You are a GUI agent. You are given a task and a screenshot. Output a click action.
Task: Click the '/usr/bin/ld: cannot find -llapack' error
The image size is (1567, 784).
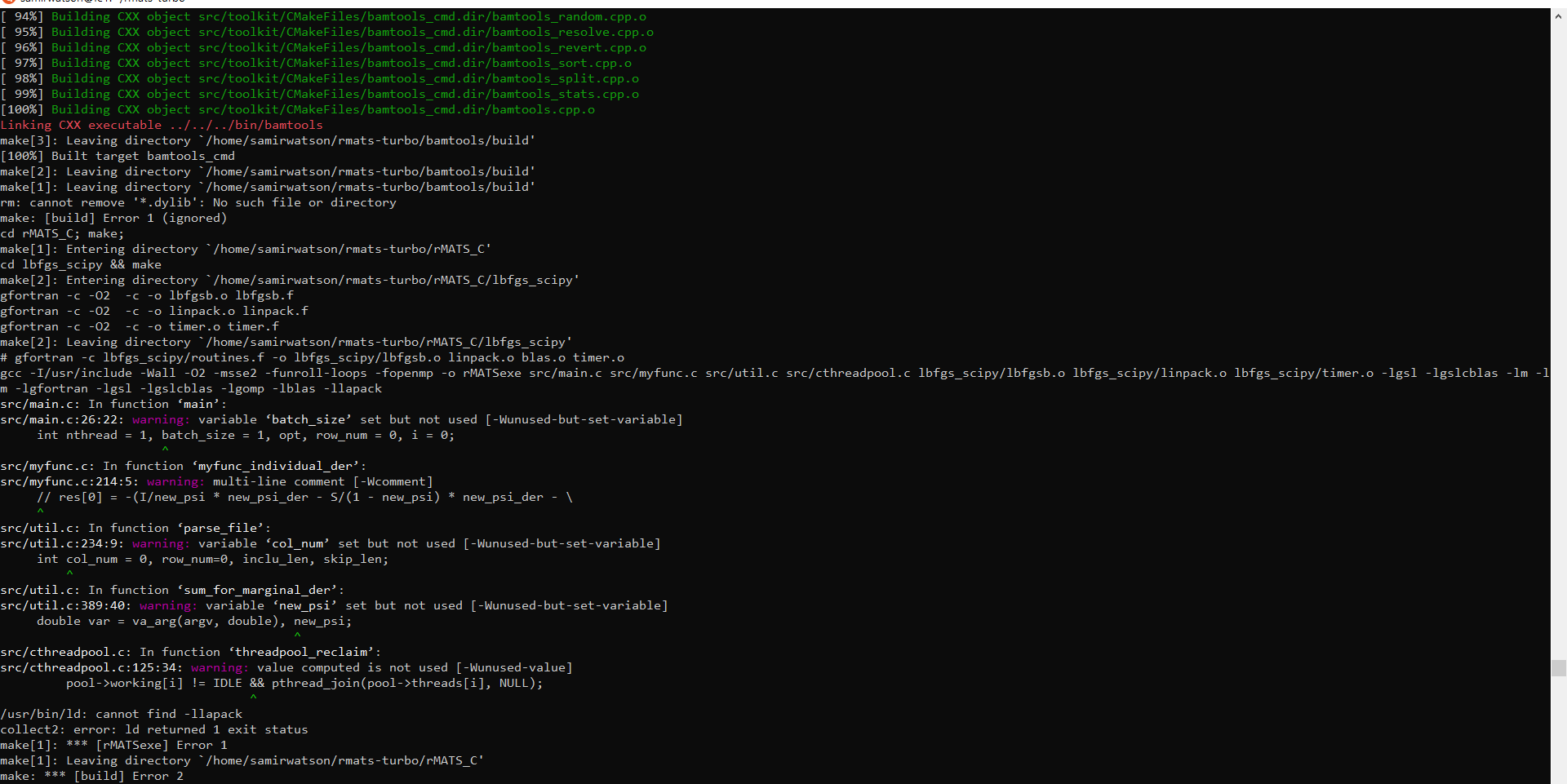121,714
